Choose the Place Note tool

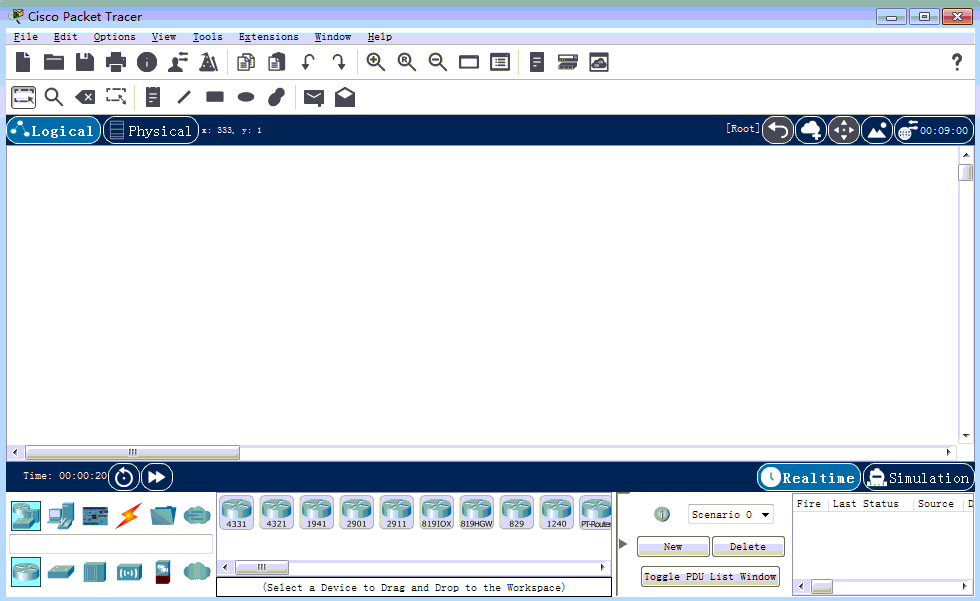152,97
